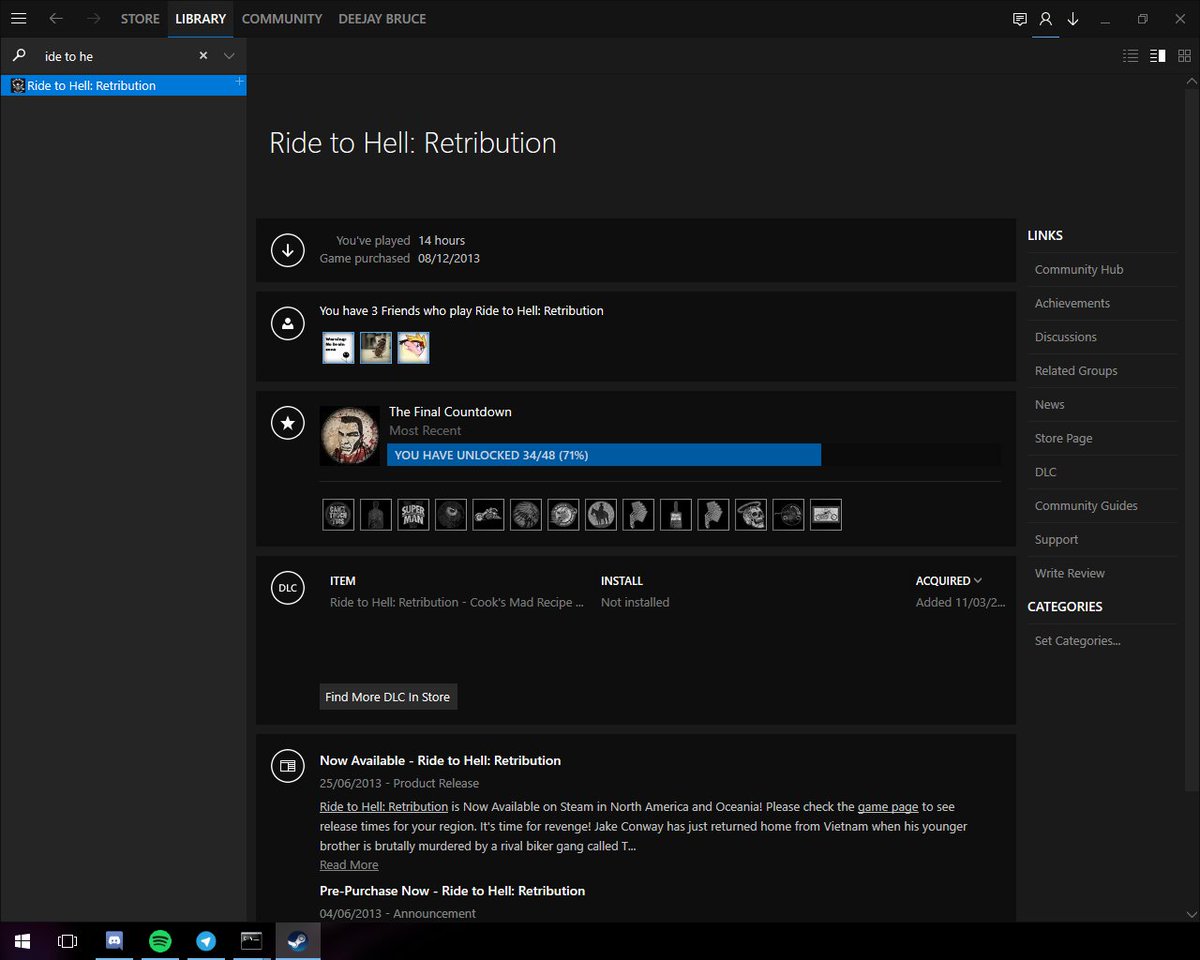Switch to list view
Viewport: 1200px width, 960px height.
[1131, 56]
